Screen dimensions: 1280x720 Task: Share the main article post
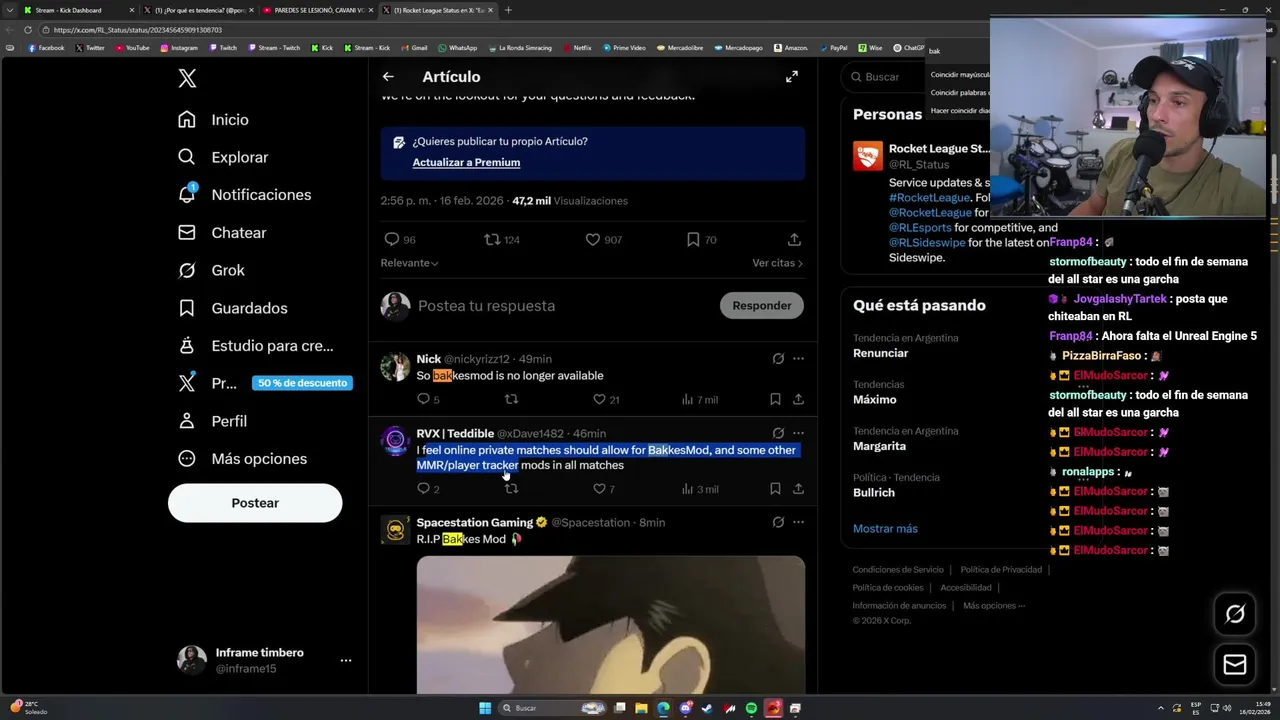point(794,240)
